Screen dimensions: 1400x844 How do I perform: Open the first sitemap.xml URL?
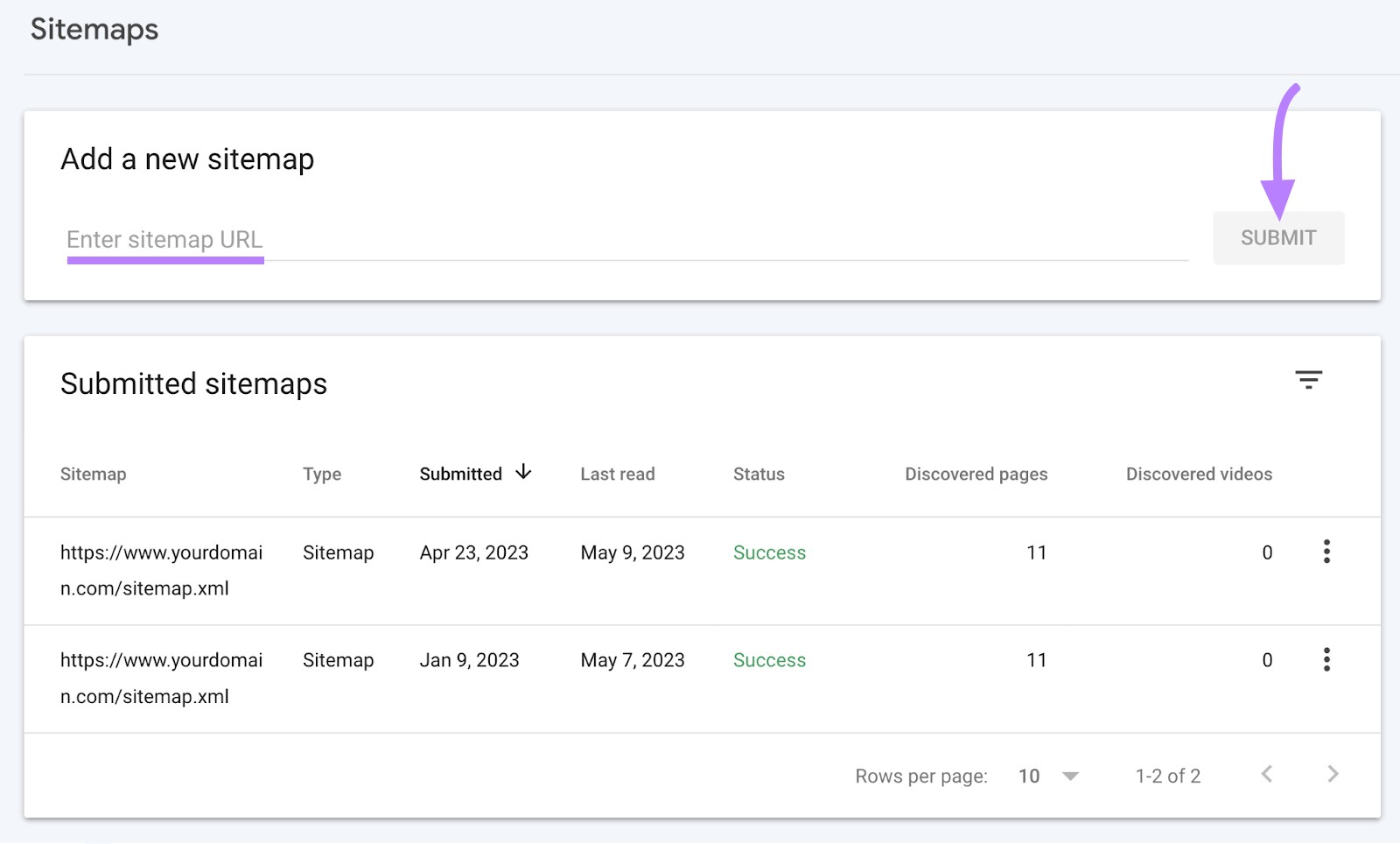(x=163, y=570)
